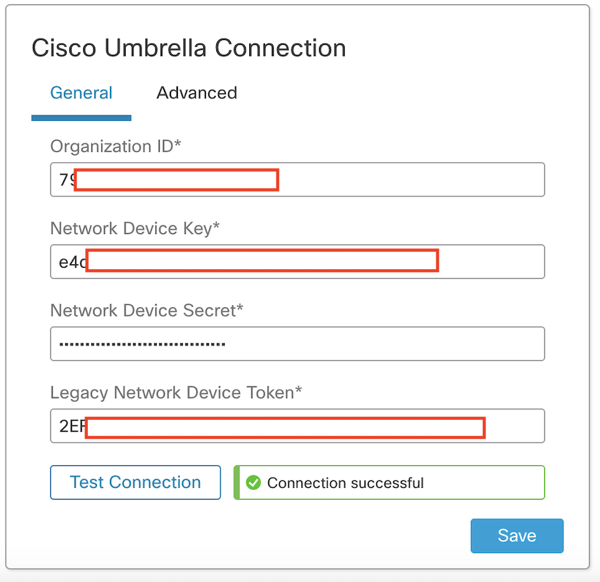Viewport: 600px width, 582px height.
Task: Switch to the General tab
Action: click(81, 93)
